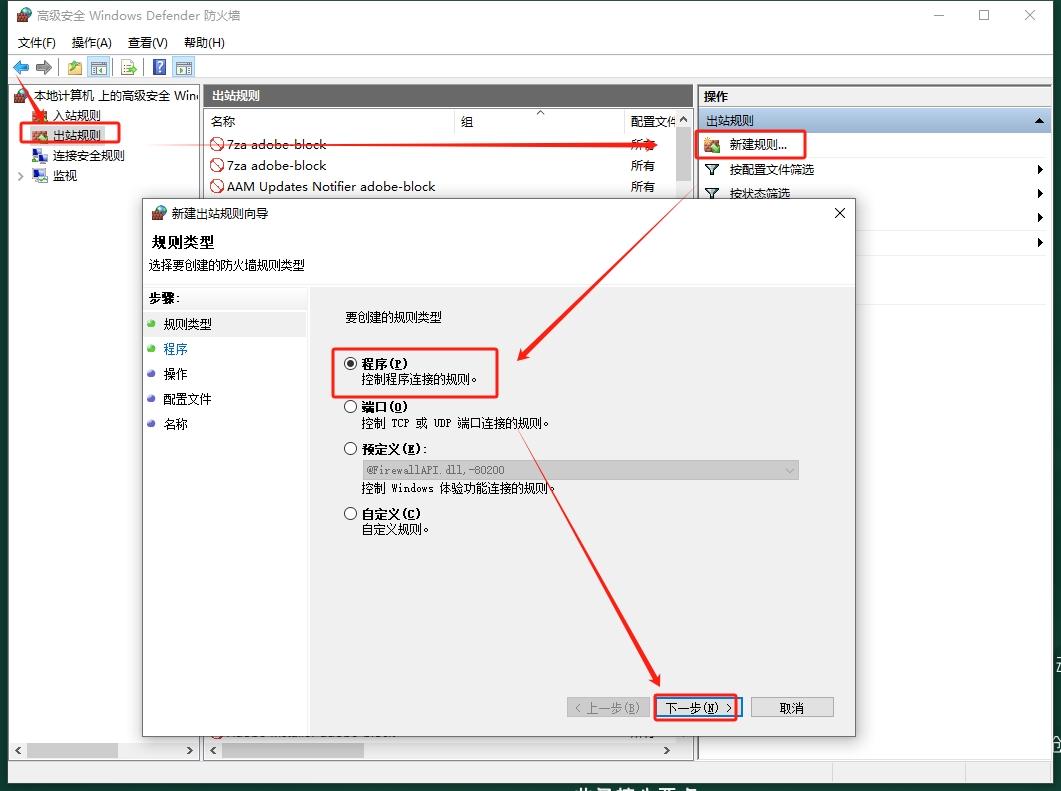This screenshot has height=791, width=1061.
Task: Open the 操作(A) menu
Action: pyautogui.click(x=91, y=43)
